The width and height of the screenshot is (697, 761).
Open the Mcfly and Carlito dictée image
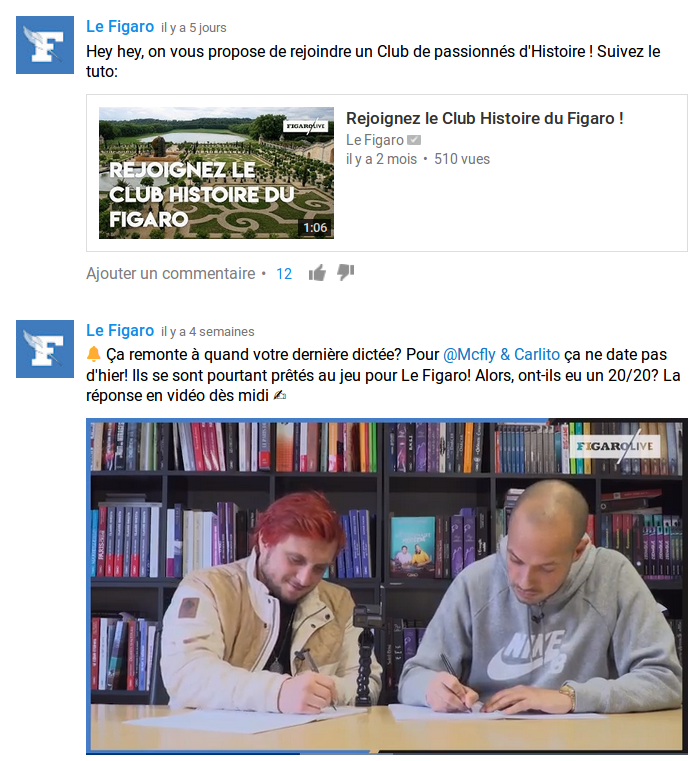click(x=387, y=586)
